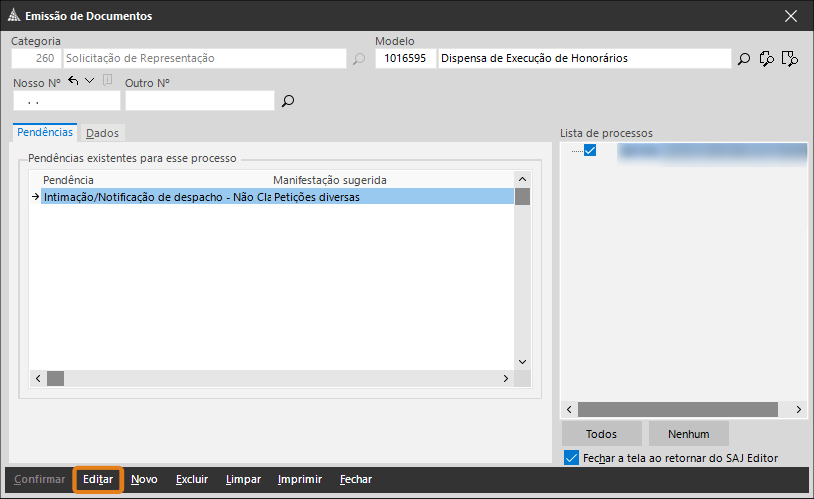
Task: Open the chevron dropdown next to Nosso Nº
Action: tap(90, 81)
